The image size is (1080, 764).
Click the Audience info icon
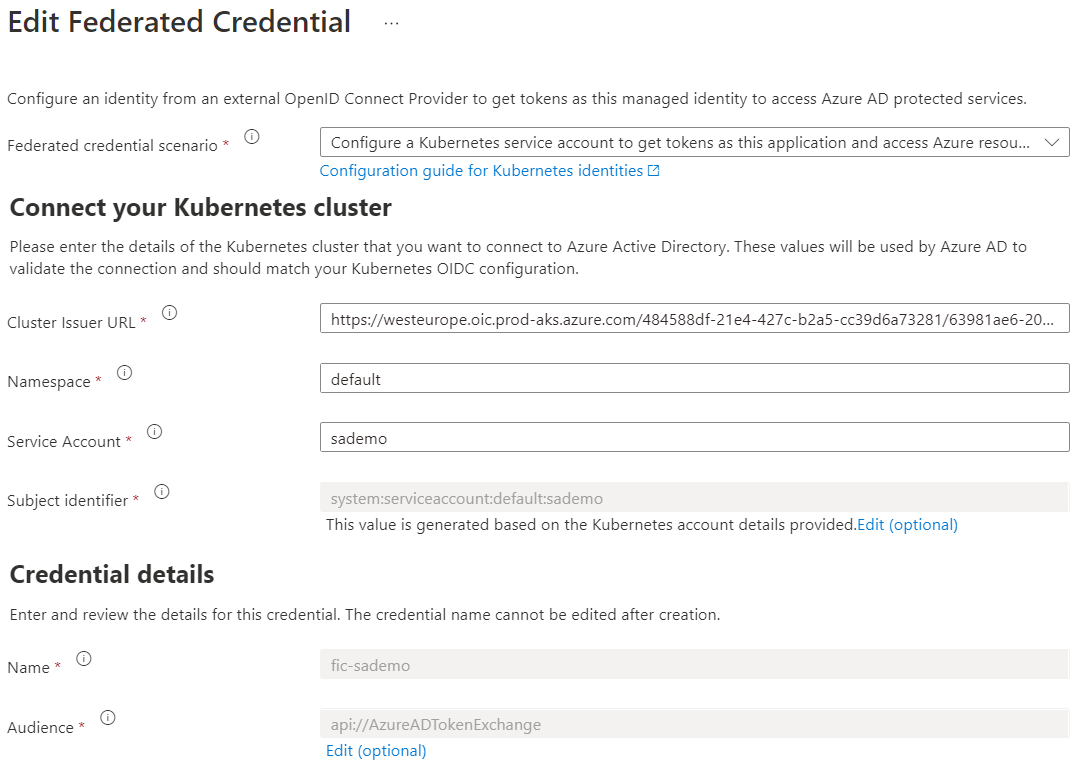(108, 717)
